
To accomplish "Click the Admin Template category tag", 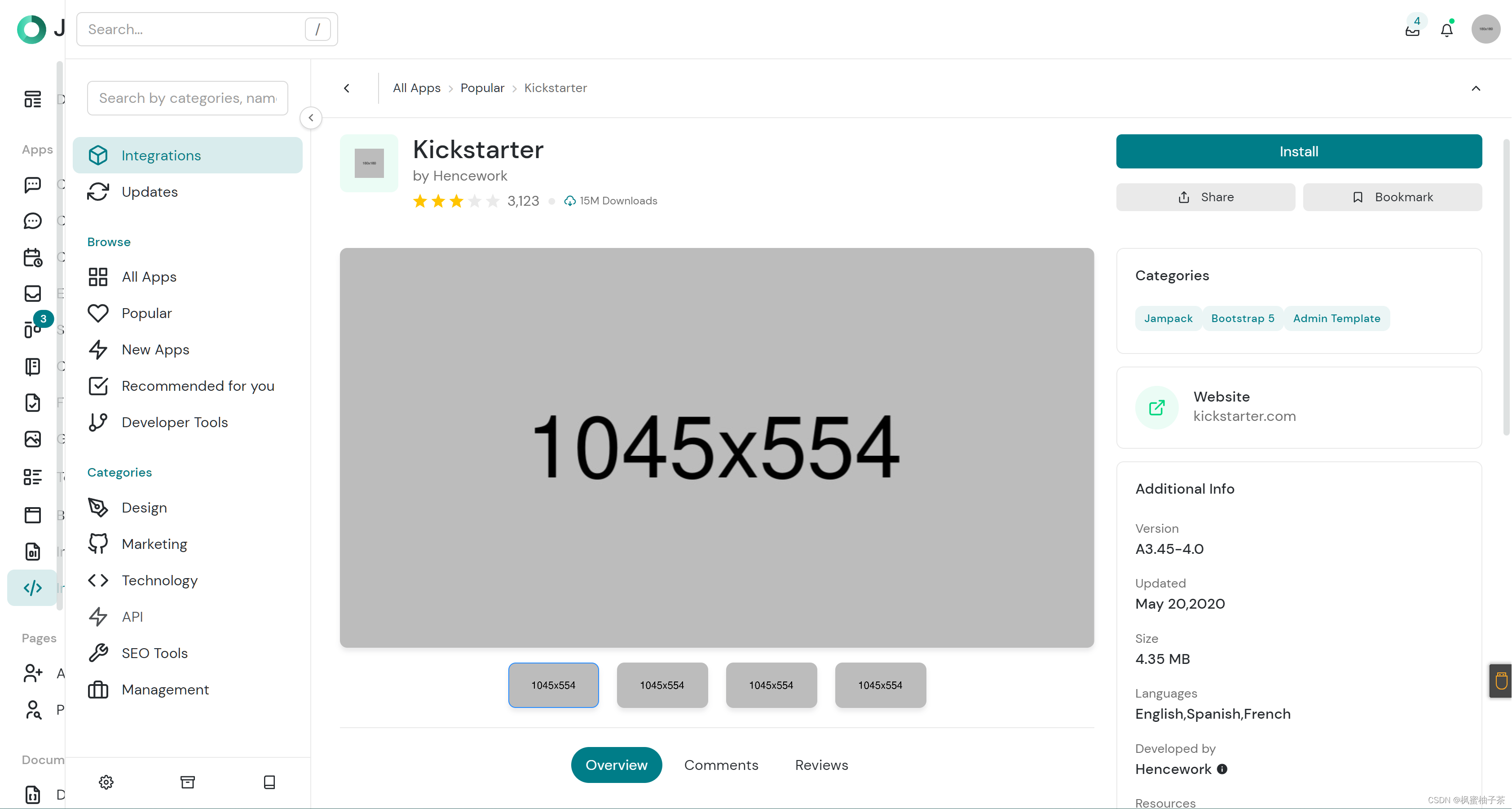I will coord(1336,318).
